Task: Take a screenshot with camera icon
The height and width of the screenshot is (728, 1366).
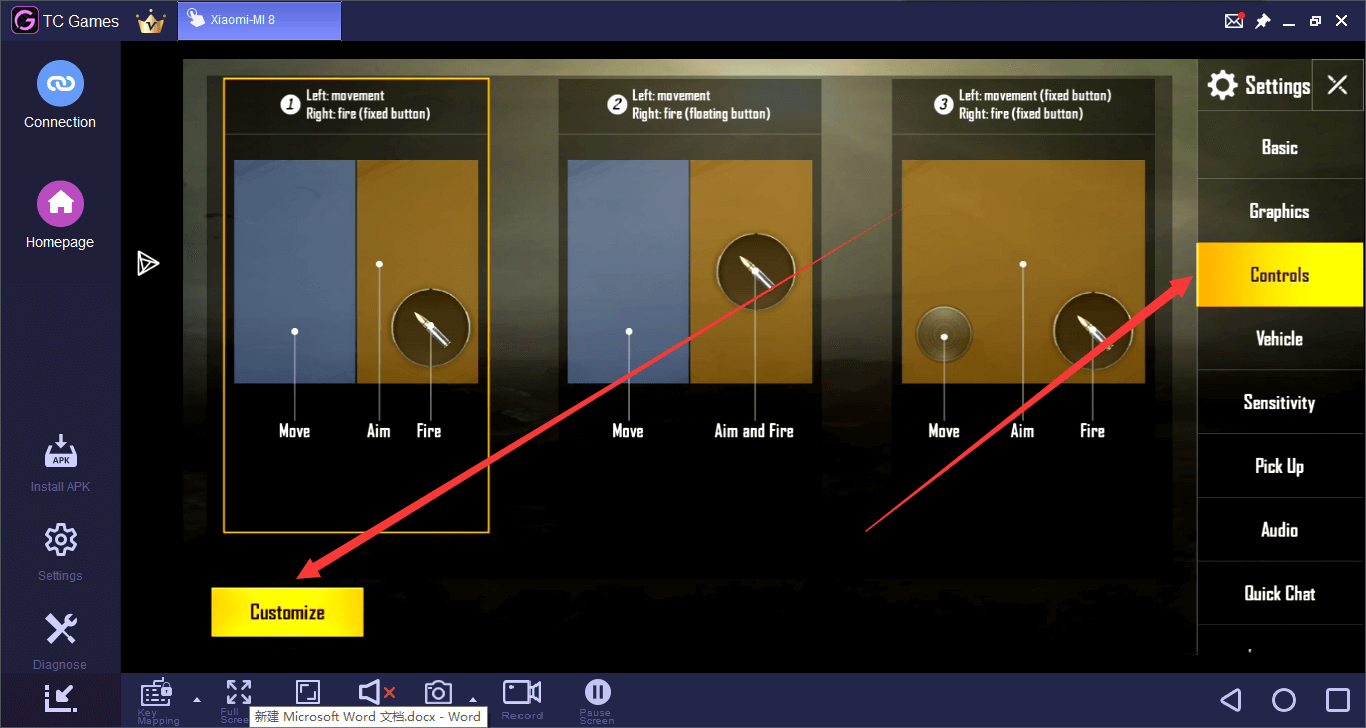Action: tap(438, 692)
